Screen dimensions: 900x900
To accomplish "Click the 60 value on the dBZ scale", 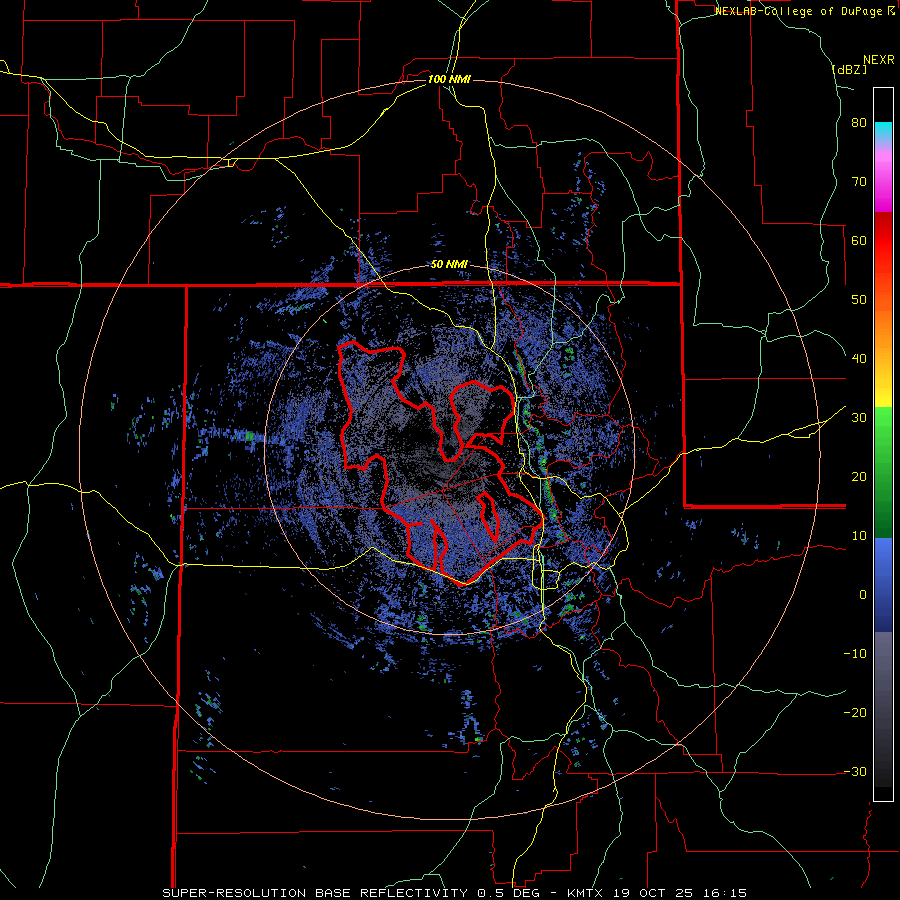I will (859, 240).
